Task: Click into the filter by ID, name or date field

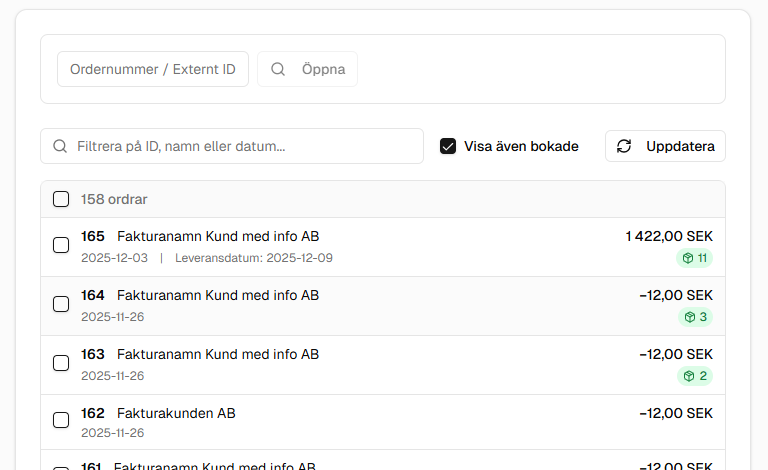Action: [240, 146]
